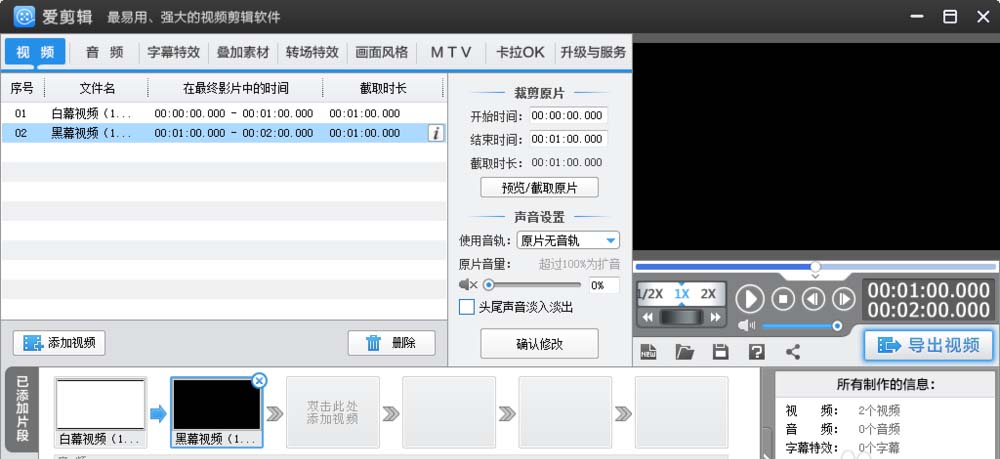The width and height of the screenshot is (1000, 459).
Task: Open 转场特效 tab
Action: pyautogui.click(x=312, y=52)
